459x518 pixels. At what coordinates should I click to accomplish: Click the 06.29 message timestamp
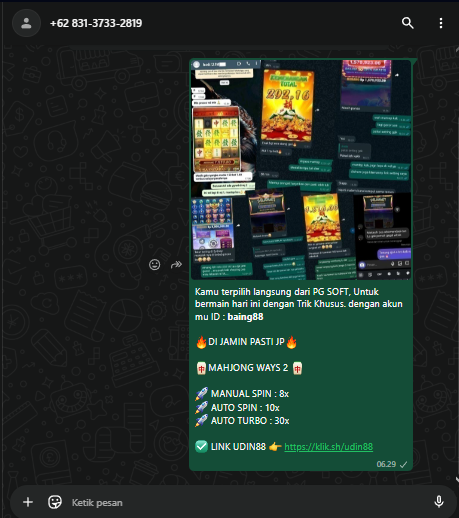386,464
